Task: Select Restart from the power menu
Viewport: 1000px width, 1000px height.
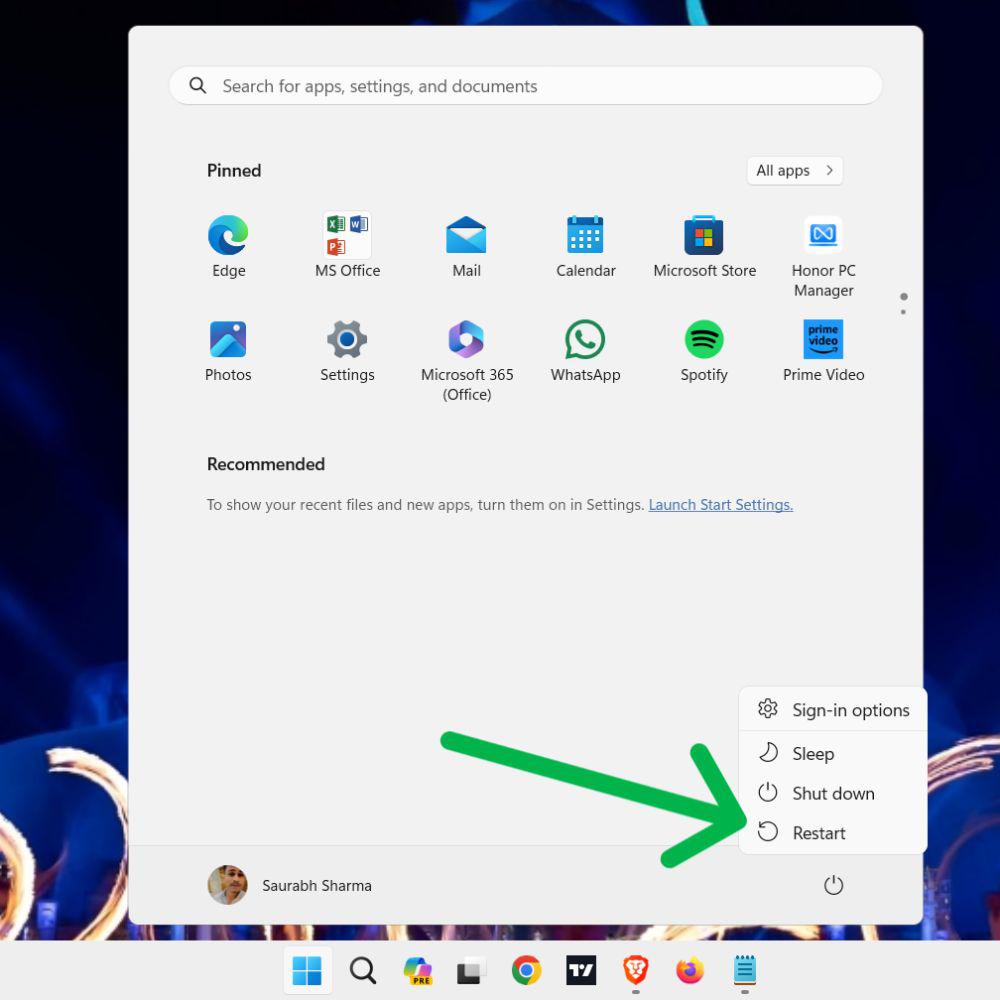Action: tap(833, 833)
